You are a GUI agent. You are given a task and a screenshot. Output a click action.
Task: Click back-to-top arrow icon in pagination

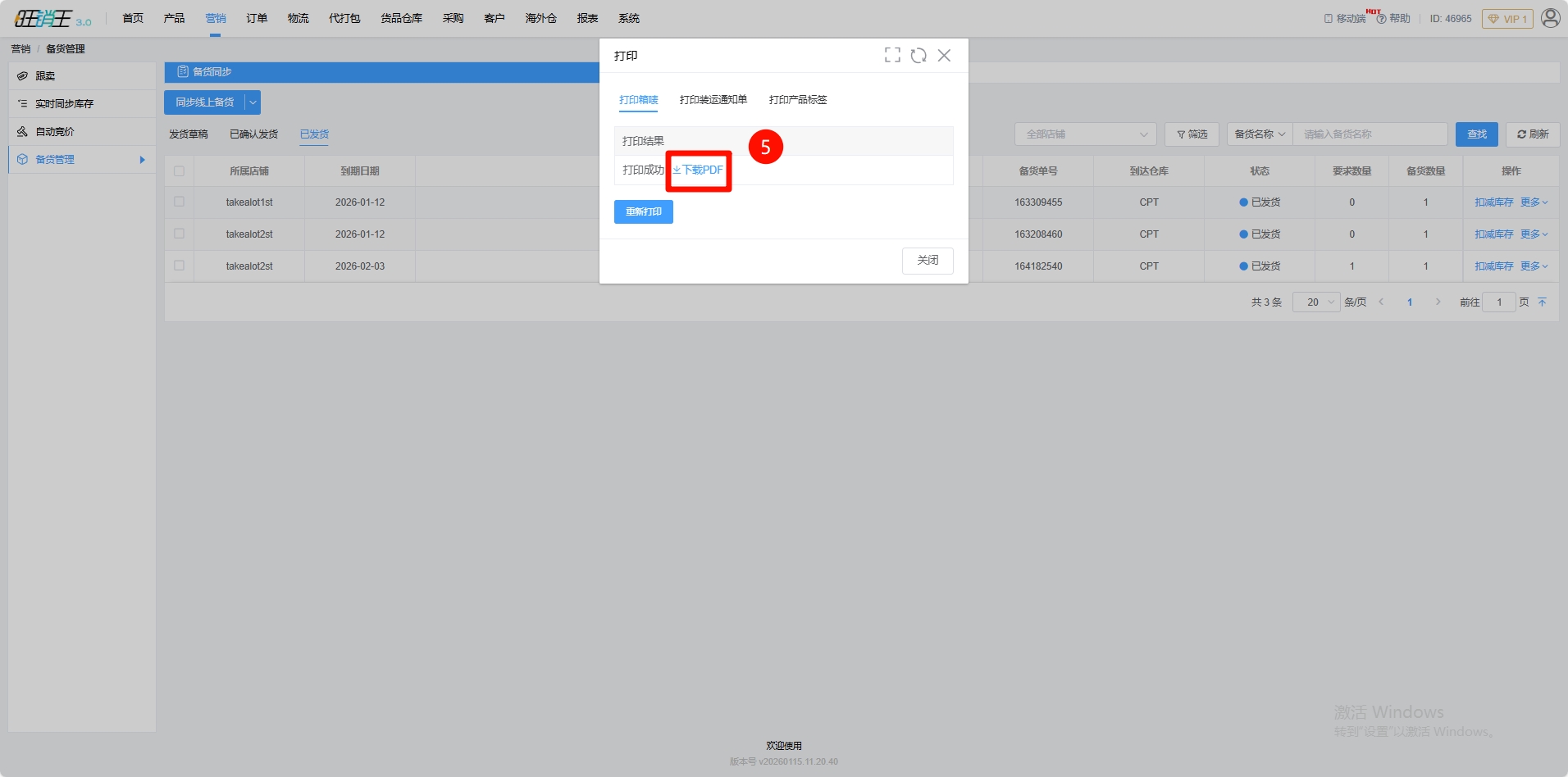(1542, 302)
